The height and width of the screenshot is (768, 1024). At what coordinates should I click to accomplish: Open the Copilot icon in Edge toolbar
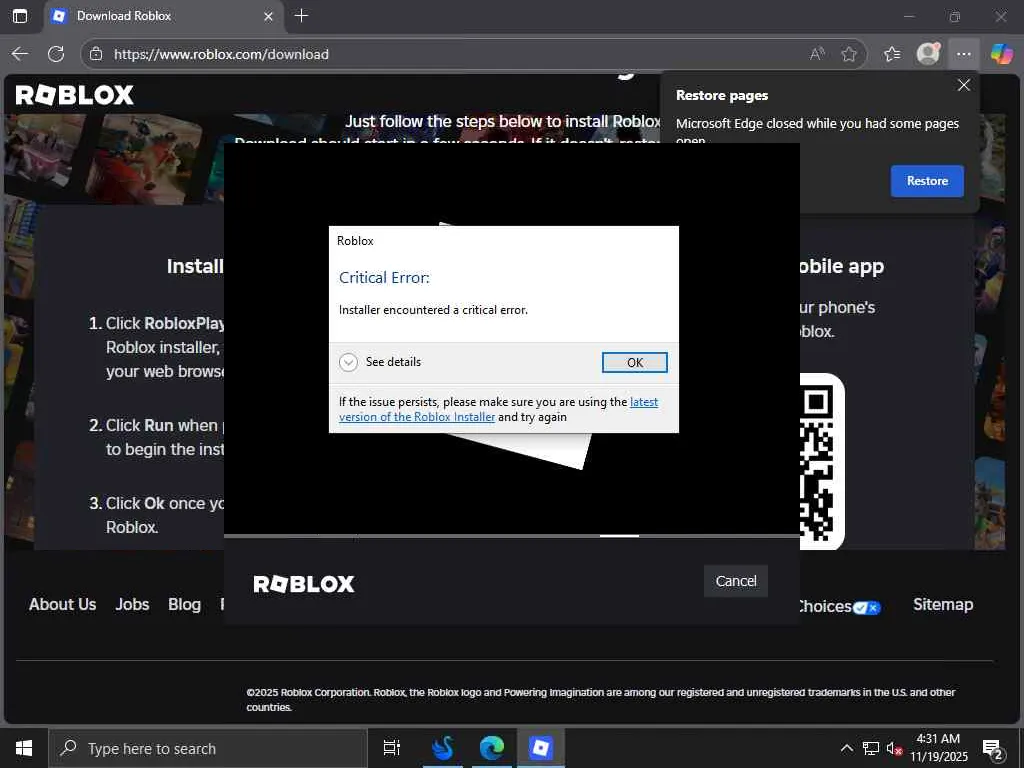coord(1001,54)
